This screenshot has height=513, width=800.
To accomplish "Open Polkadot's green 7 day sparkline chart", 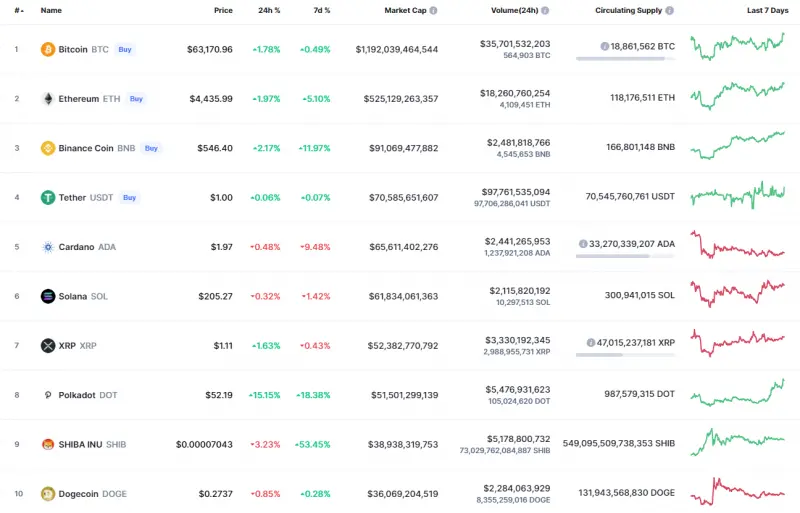I will point(738,393).
